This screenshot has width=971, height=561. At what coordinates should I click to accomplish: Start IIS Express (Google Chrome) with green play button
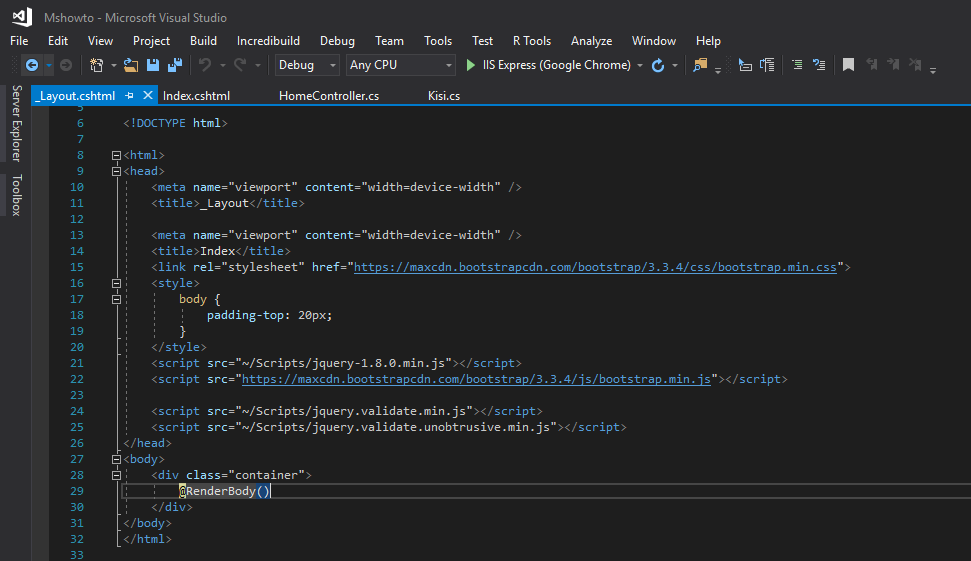pos(548,65)
